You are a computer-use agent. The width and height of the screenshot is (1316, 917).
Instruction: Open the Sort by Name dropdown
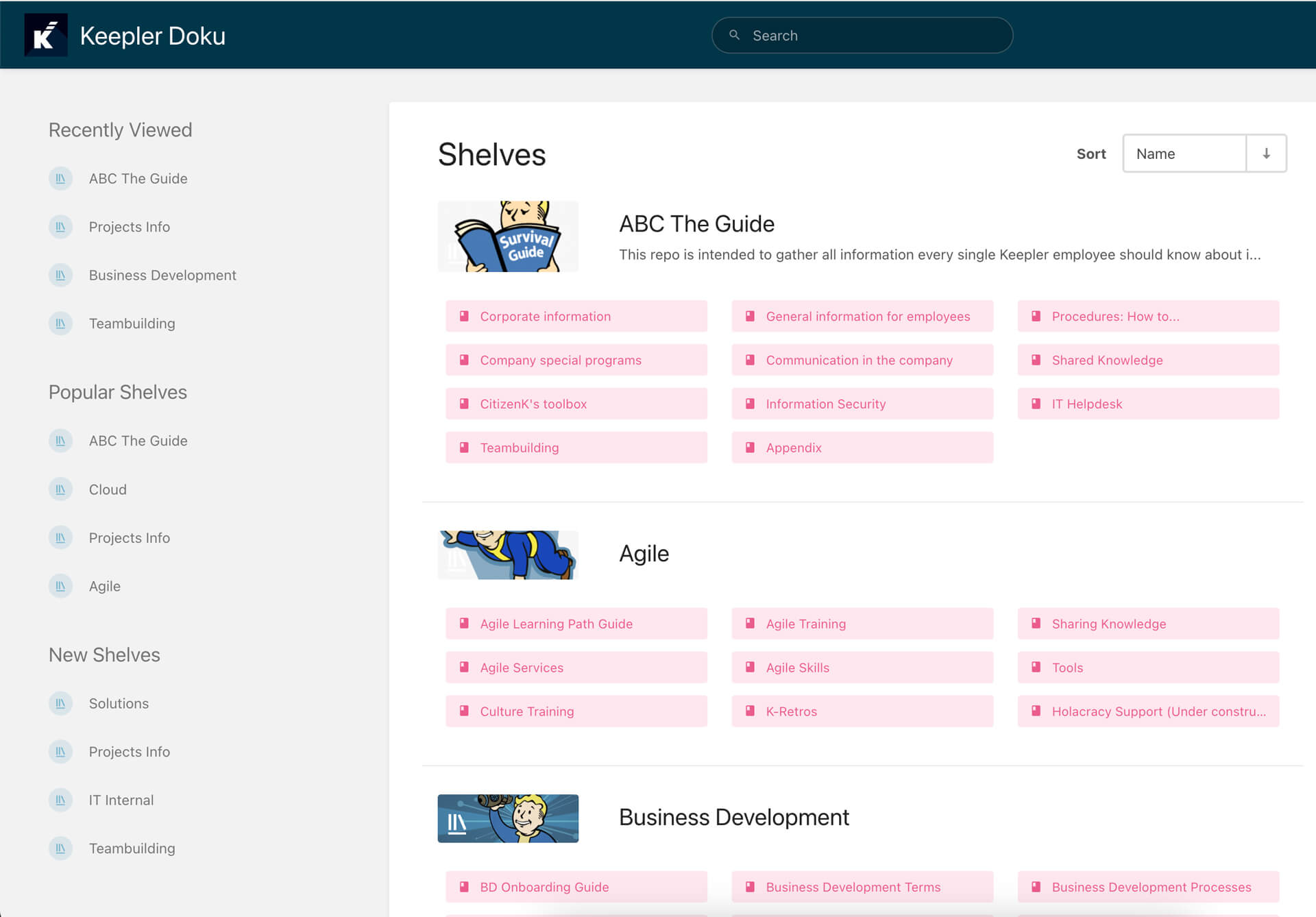1184,154
